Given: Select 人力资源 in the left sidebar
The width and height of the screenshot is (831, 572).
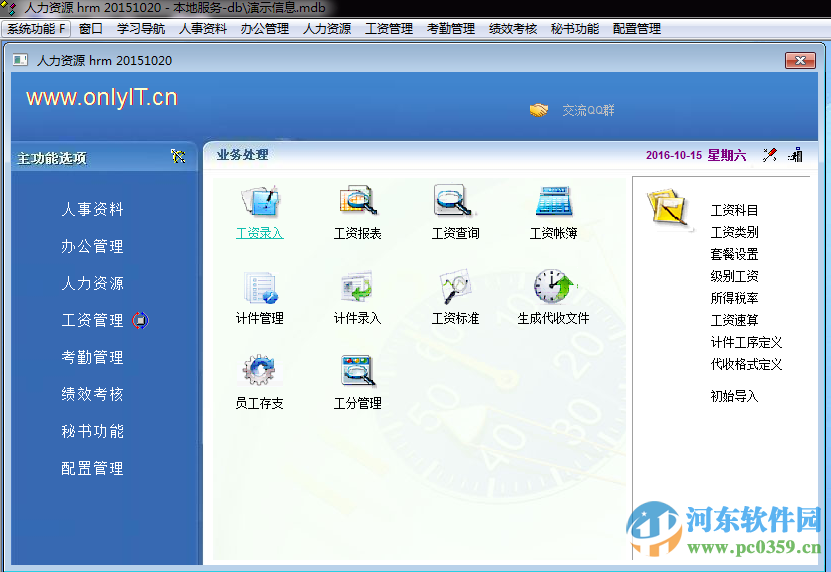Looking at the screenshot, I should [x=93, y=283].
